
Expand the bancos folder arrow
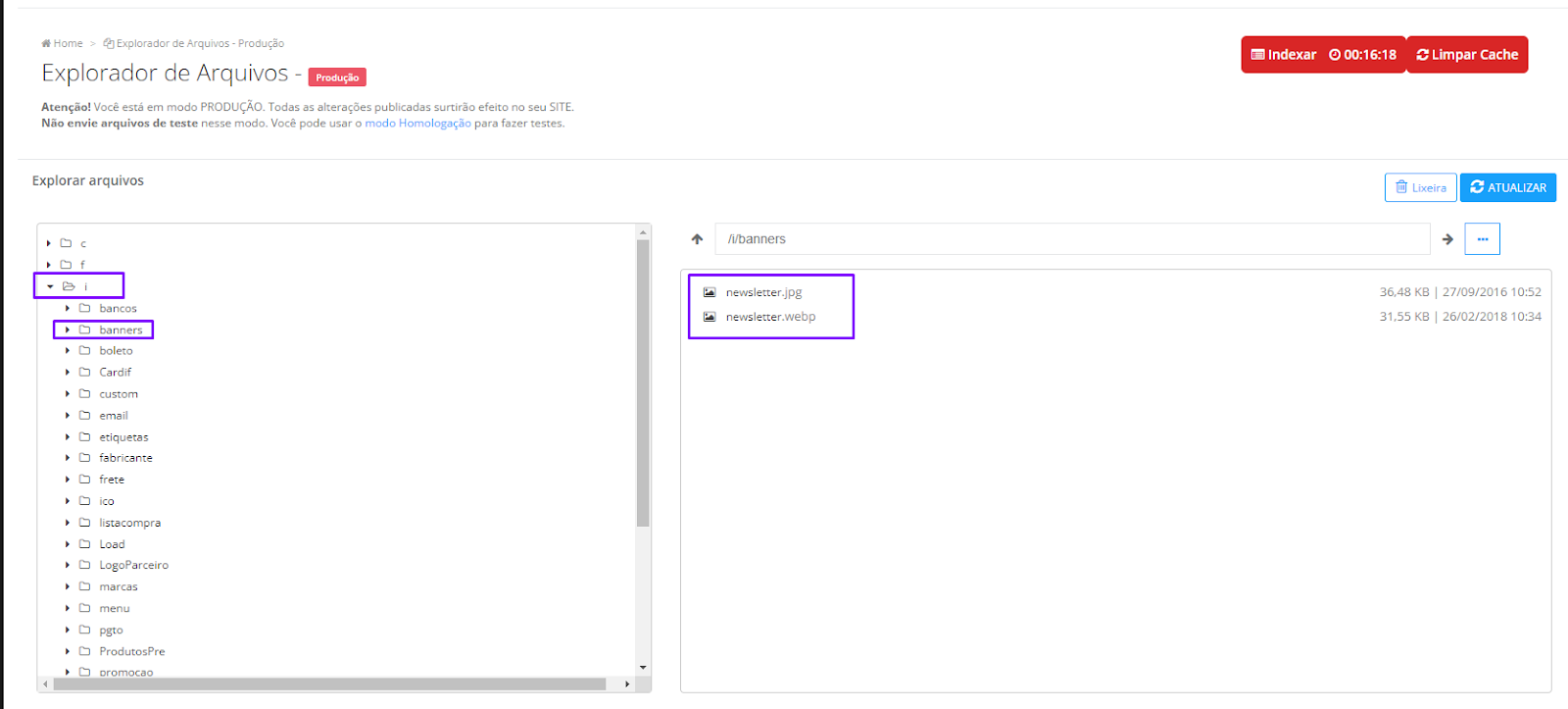[68, 308]
